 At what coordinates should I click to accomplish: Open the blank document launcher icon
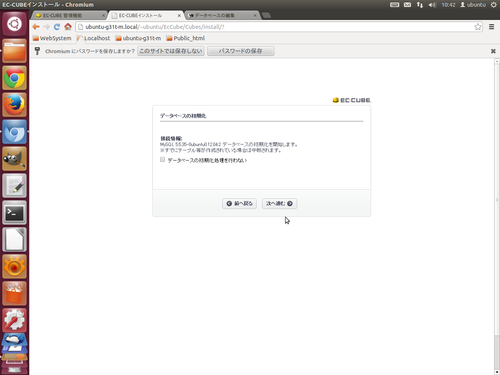(x=14, y=240)
